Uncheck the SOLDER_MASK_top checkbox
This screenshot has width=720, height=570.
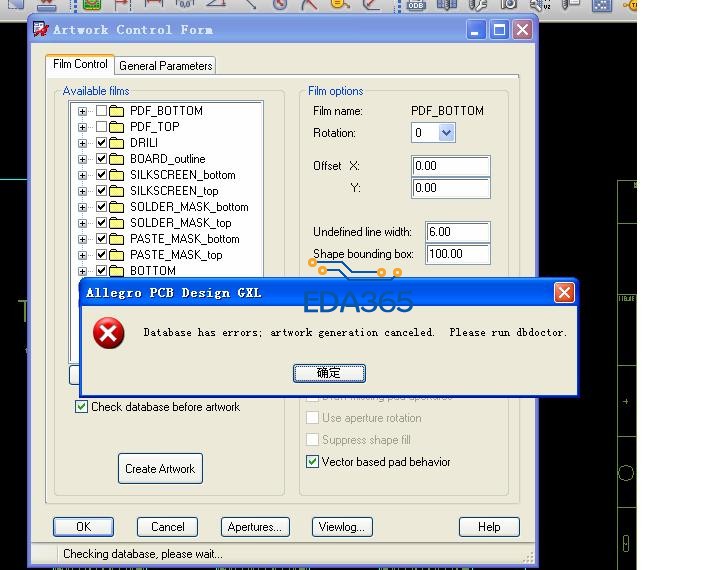click(101, 223)
